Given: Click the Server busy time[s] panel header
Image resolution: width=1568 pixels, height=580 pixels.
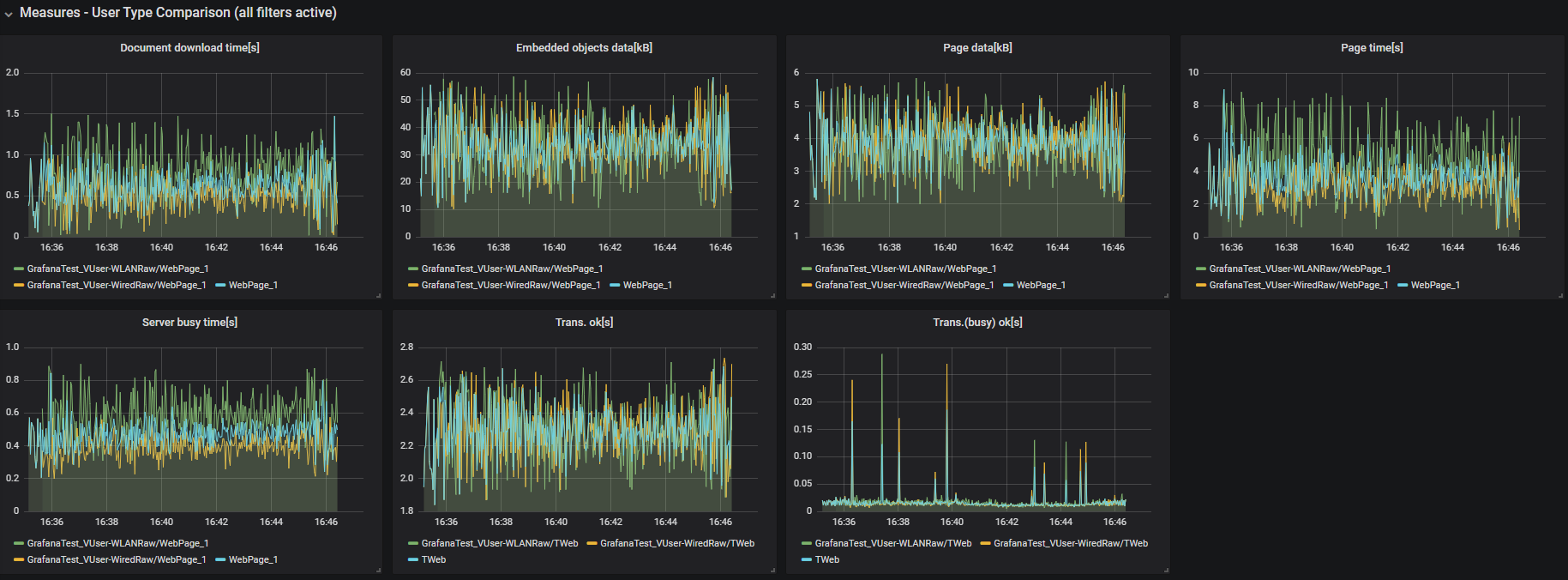Looking at the screenshot, I should click(189, 323).
